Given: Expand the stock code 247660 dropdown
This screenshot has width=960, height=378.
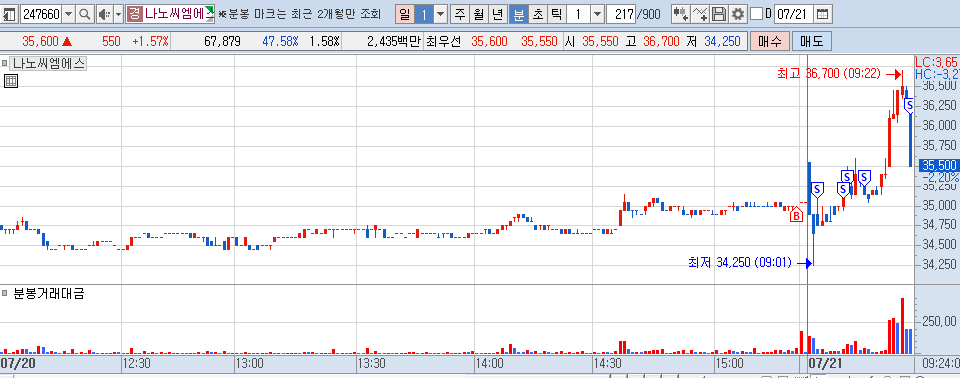Looking at the screenshot, I should pos(69,13).
